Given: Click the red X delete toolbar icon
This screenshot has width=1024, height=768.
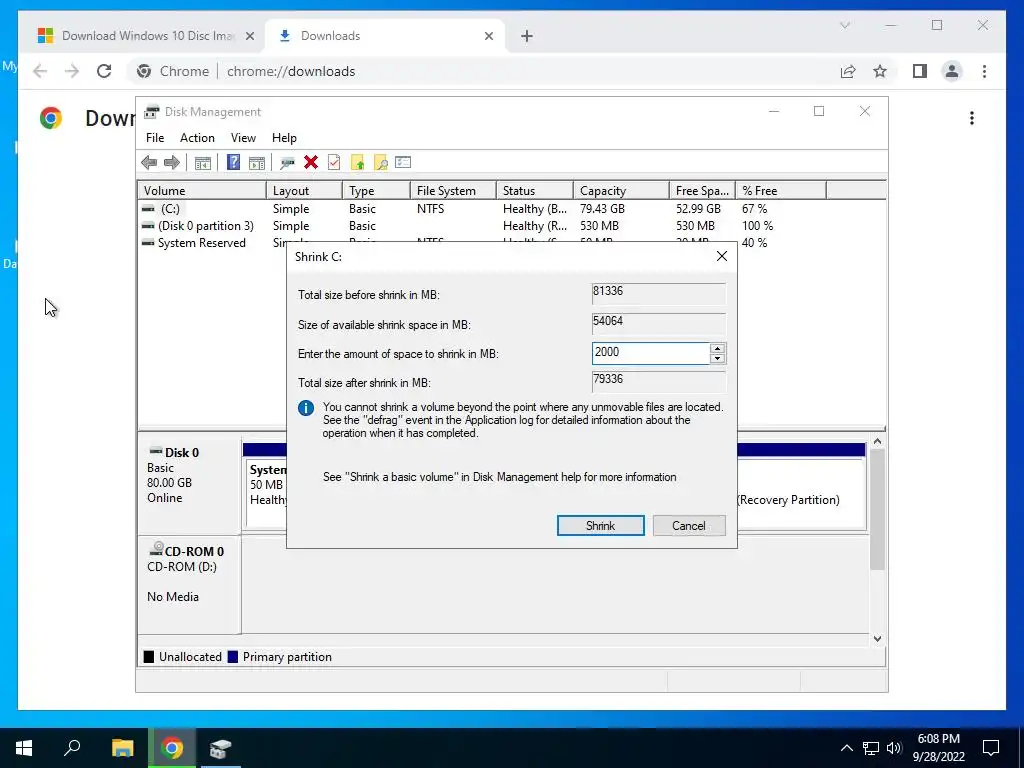Looking at the screenshot, I should 311,163.
